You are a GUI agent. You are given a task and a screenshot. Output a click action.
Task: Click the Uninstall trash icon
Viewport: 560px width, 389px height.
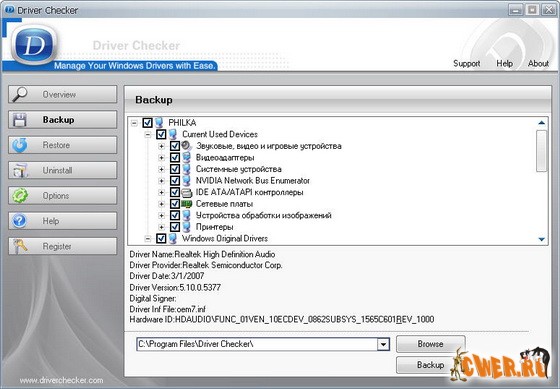pos(20,170)
